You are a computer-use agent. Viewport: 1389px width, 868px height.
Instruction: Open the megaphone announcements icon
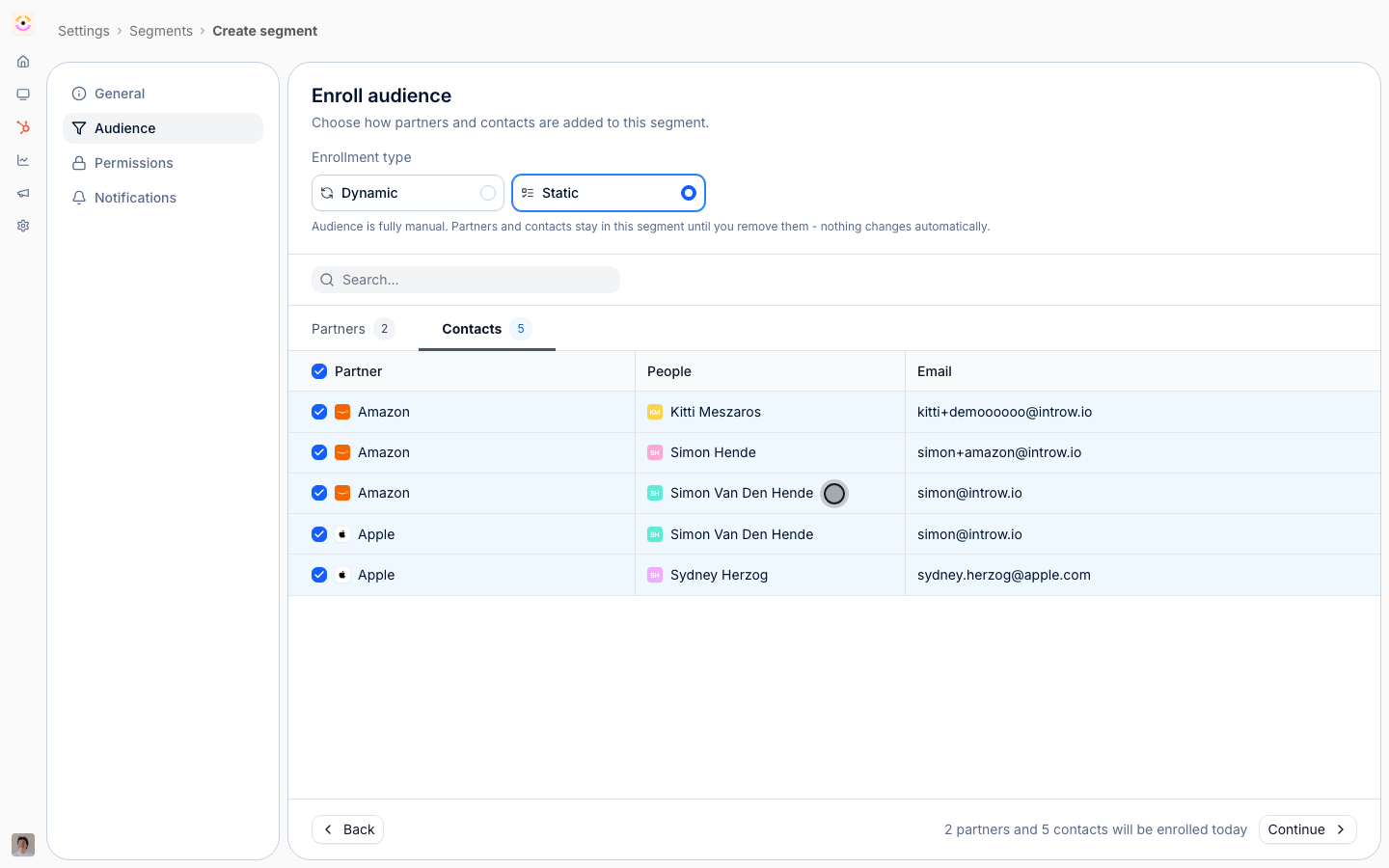23,193
